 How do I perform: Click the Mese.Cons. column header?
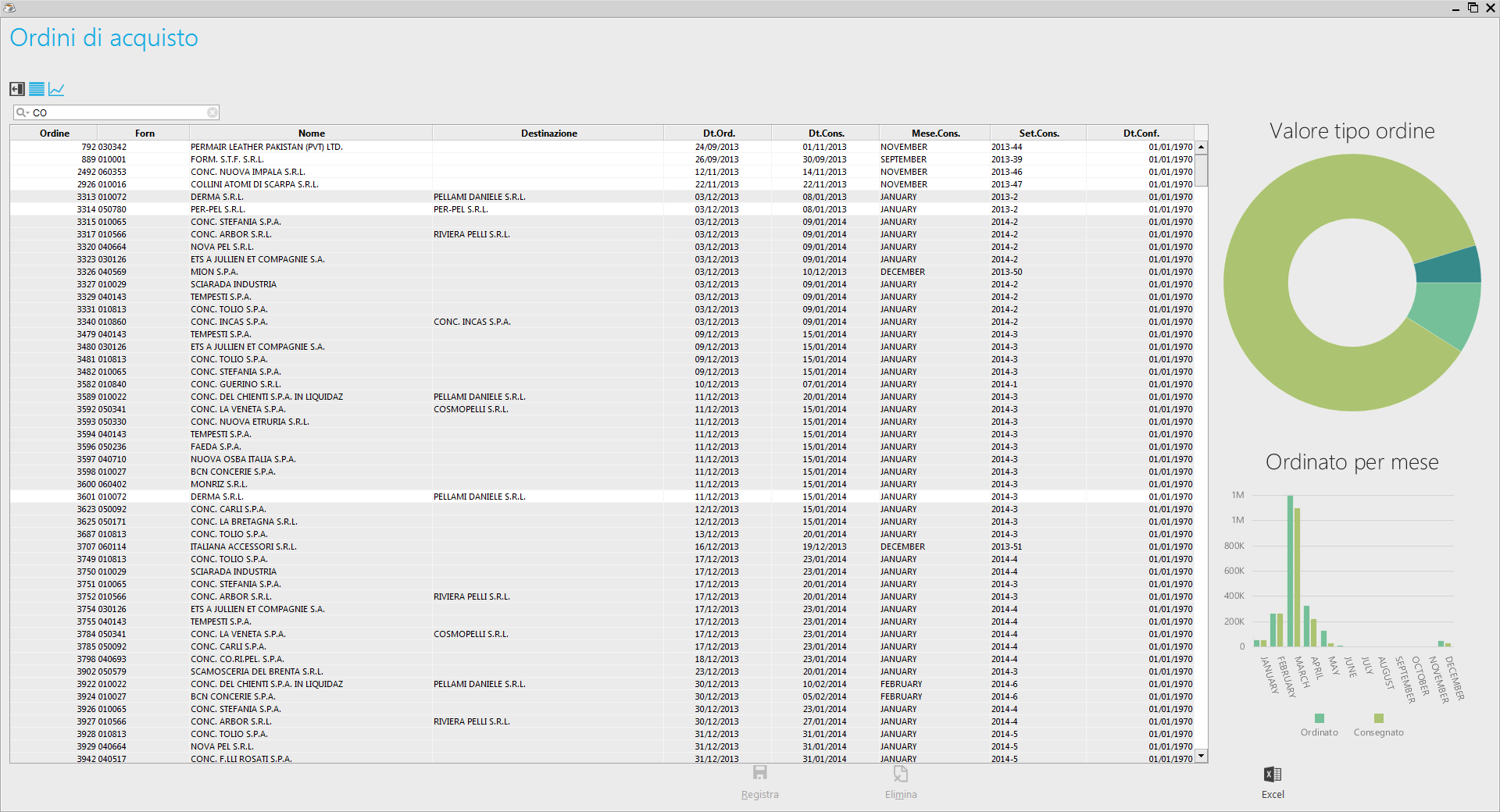pos(935,134)
